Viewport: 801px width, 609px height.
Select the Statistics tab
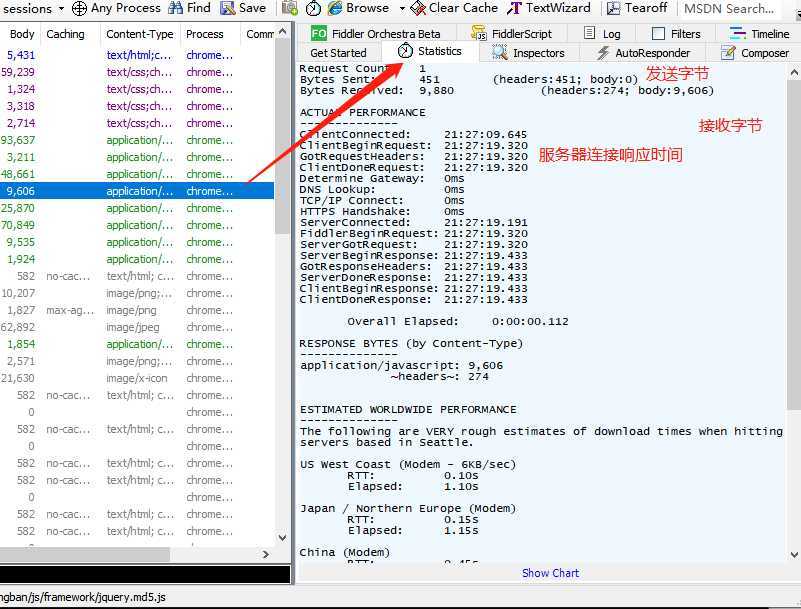click(x=430, y=51)
